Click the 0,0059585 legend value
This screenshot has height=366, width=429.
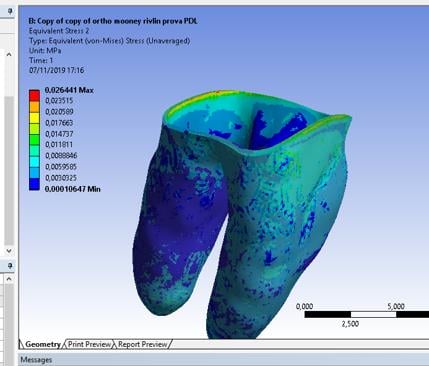coord(61,167)
